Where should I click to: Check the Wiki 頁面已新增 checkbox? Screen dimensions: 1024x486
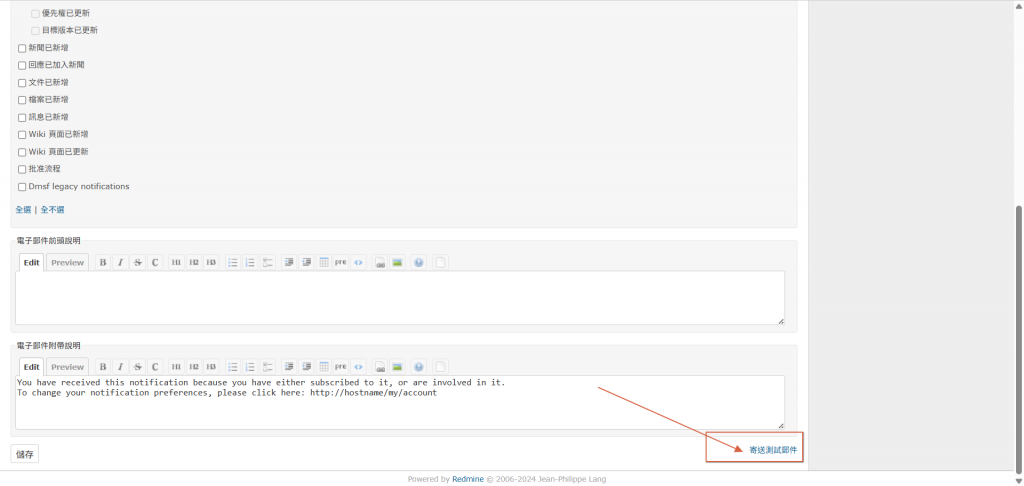coord(22,135)
